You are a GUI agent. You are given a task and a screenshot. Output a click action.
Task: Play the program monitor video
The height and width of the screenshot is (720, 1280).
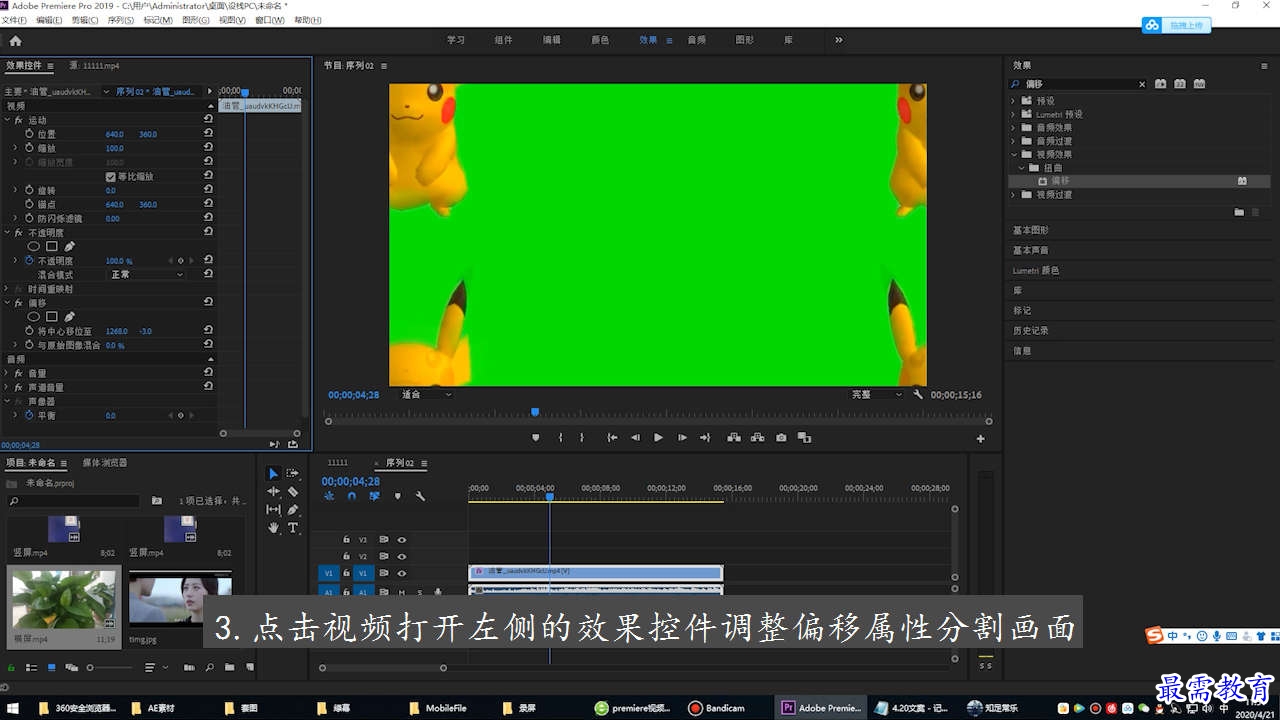tap(658, 437)
